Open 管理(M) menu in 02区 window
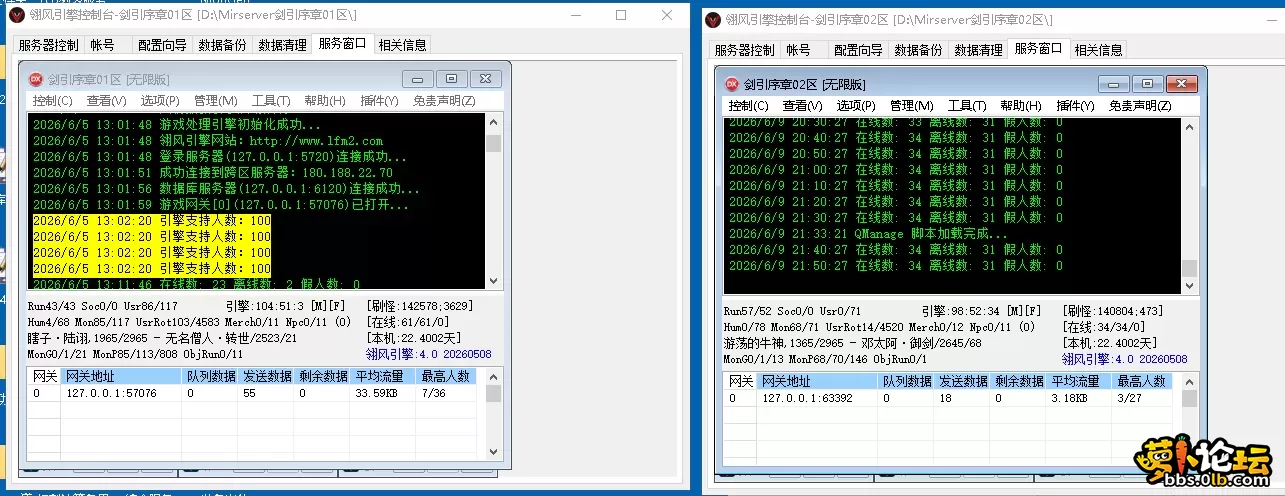This screenshot has width=1285, height=496. tap(911, 106)
